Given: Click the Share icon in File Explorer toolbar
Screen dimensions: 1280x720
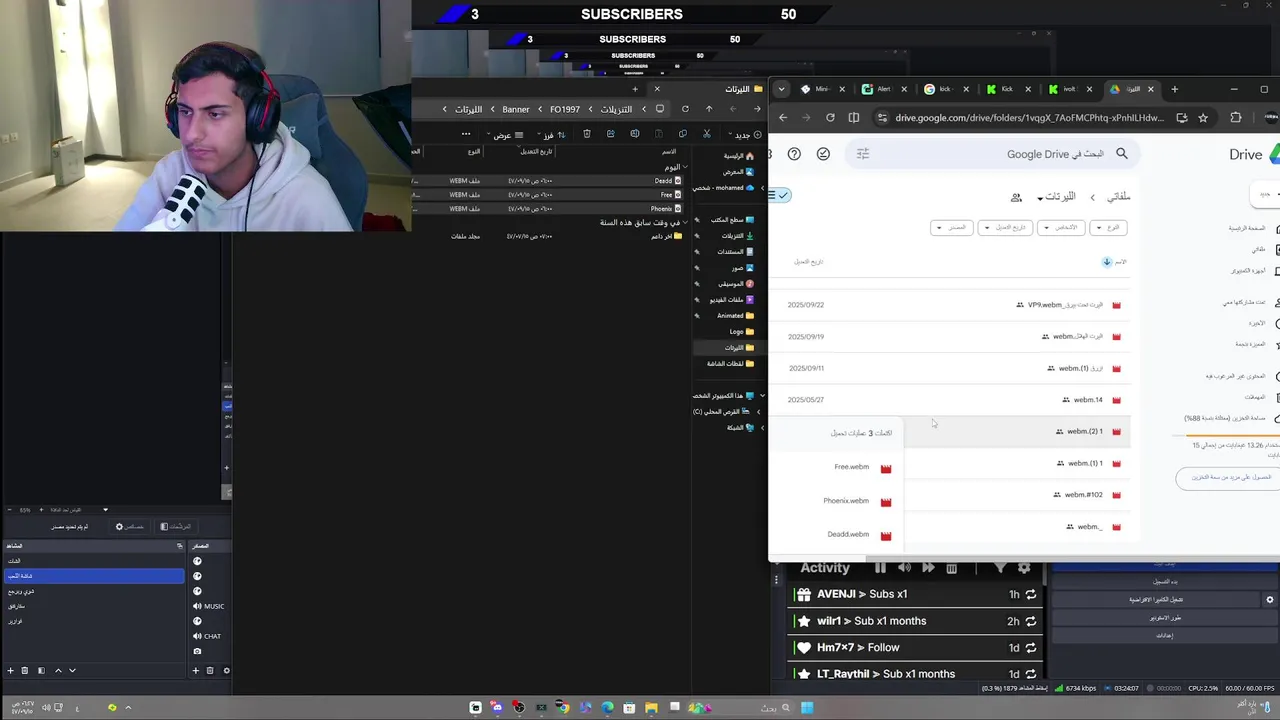Looking at the screenshot, I should click(x=610, y=134).
